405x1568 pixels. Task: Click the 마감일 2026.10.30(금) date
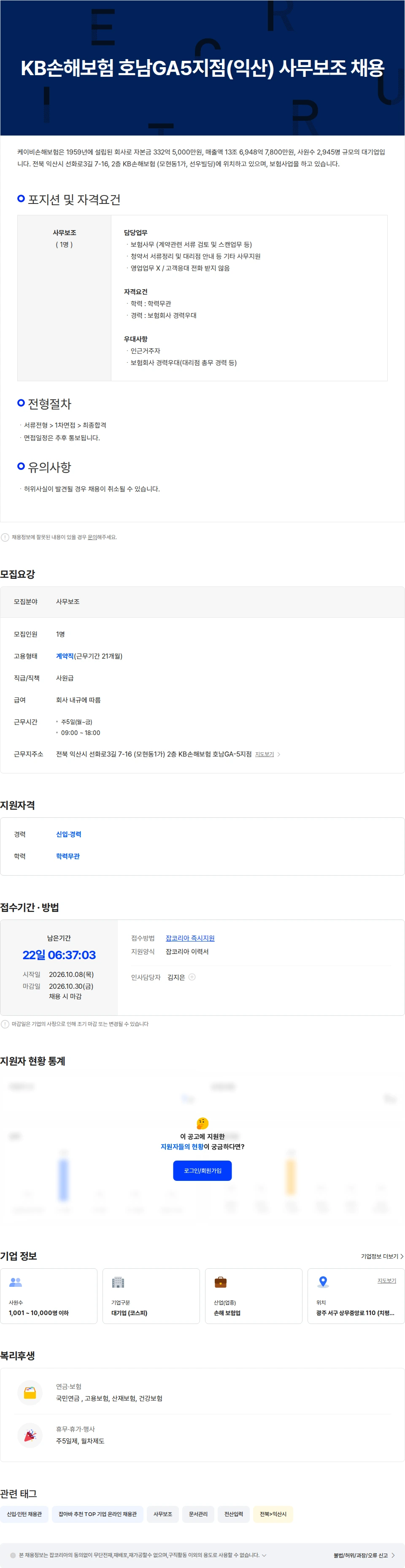[x=71, y=986]
